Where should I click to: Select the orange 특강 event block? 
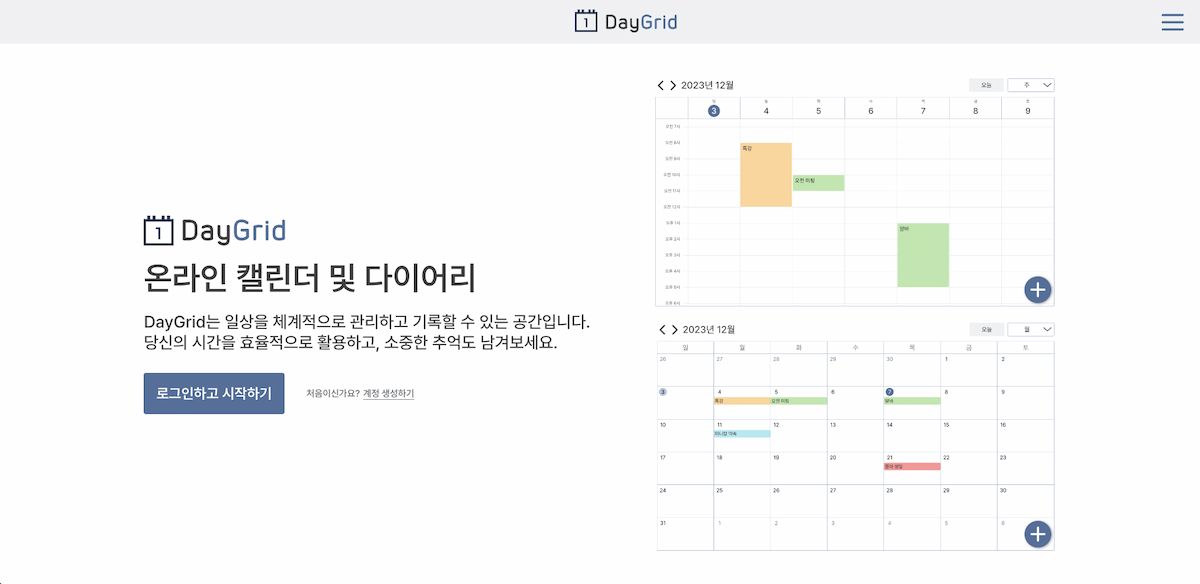765,175
